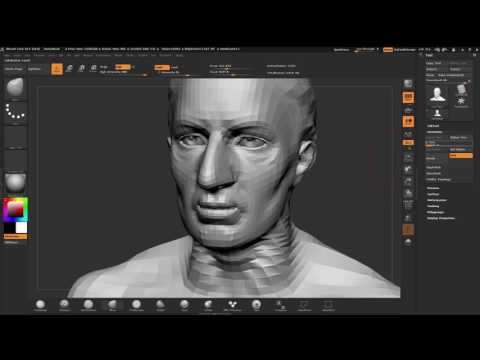Screen dimensions: 480x360
Task: Select rightmost brush in bottom brush bar
Action: point(328,305)
